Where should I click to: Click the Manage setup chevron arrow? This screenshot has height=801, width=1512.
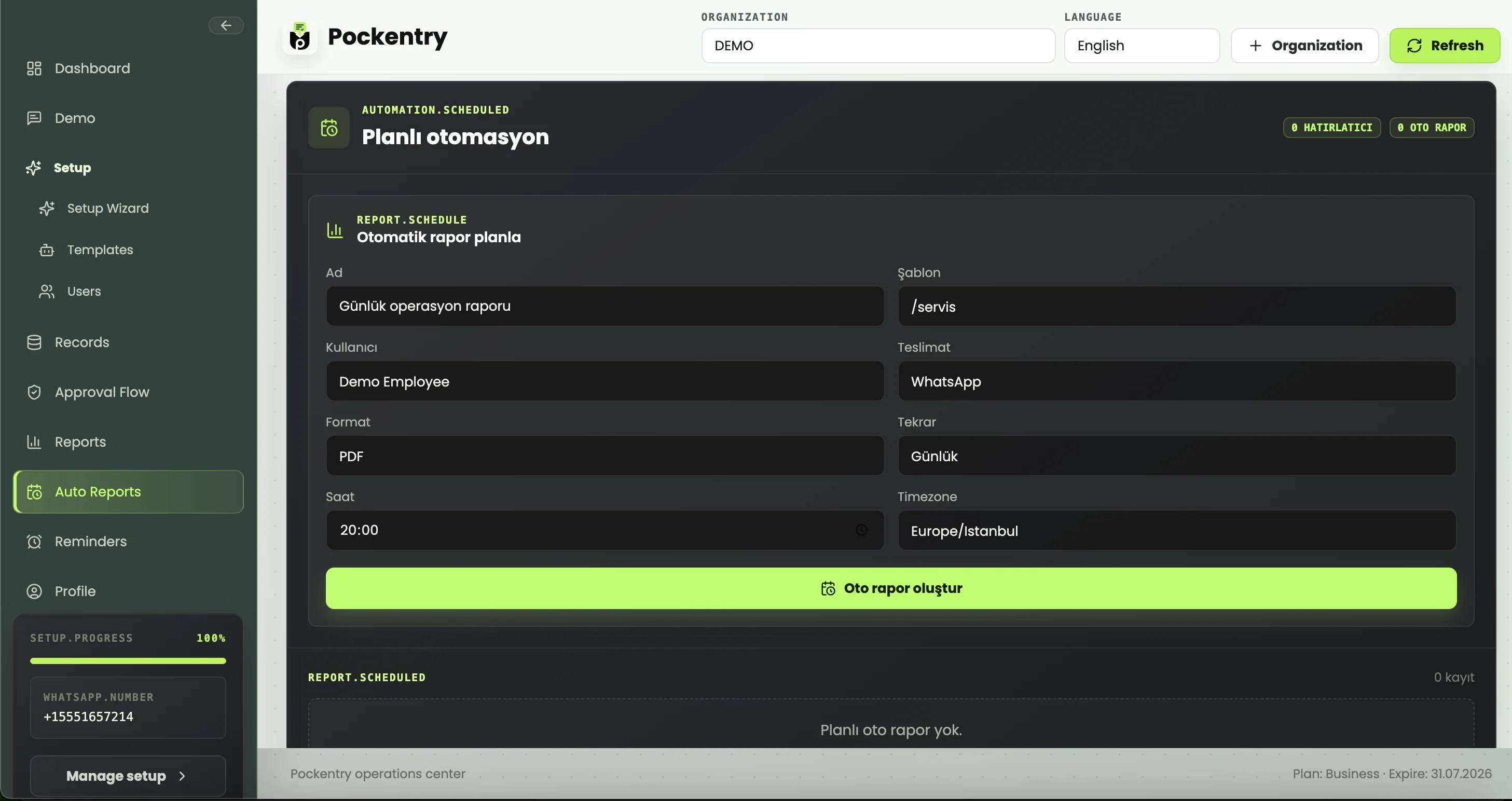coord(182,776)
